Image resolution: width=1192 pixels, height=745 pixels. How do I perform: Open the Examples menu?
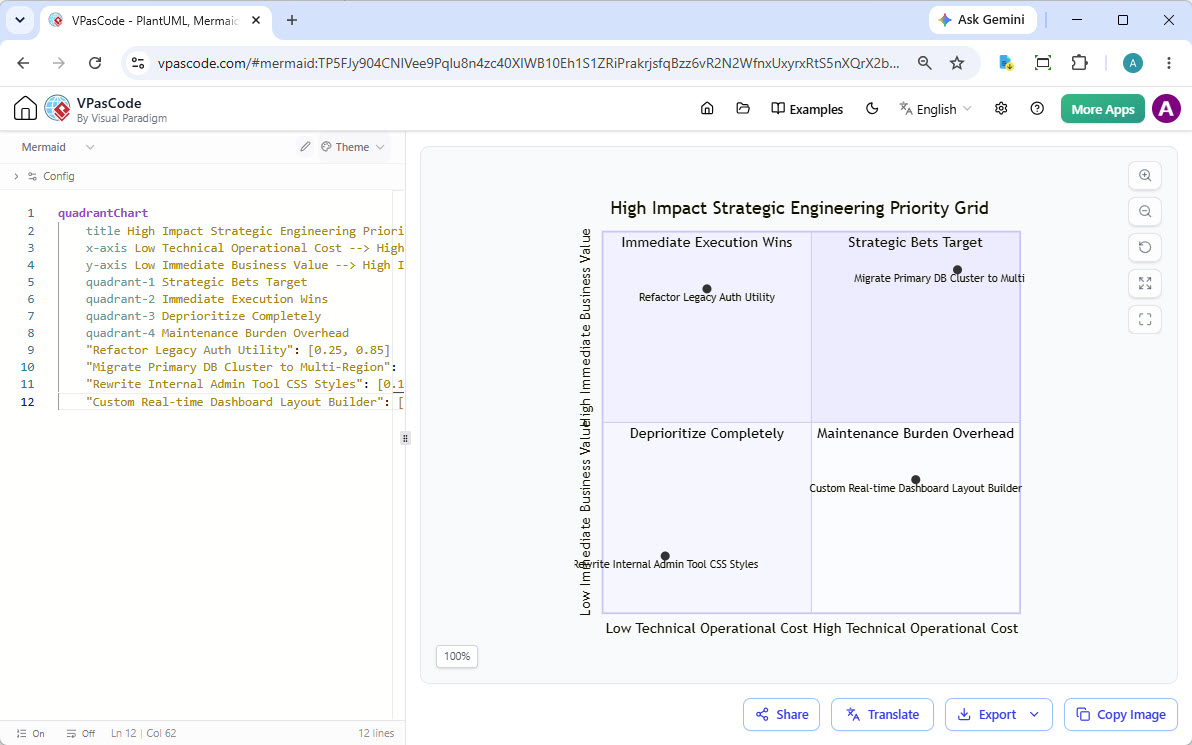tap(807, 109)
